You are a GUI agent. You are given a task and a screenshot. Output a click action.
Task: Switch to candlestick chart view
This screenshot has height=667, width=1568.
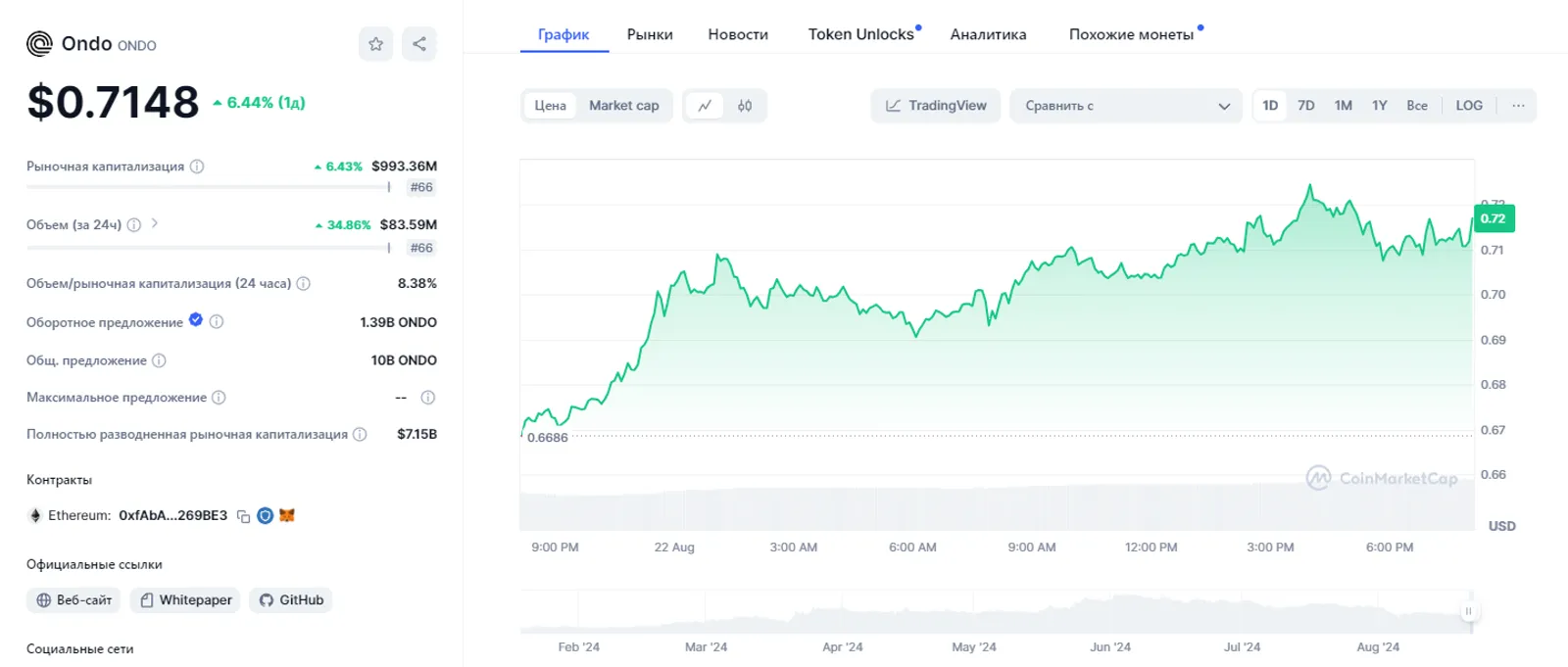tap(745, 106)
